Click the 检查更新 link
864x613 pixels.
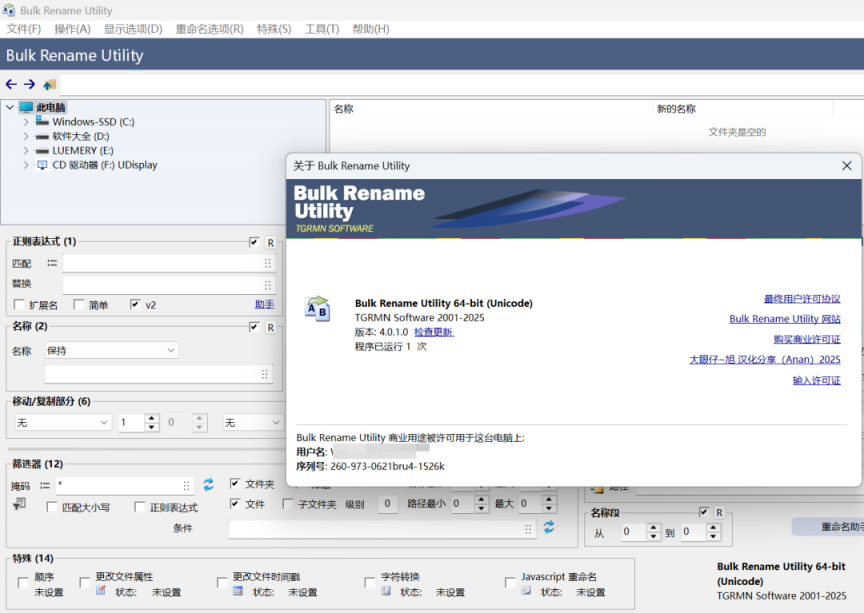coord(433,332)
